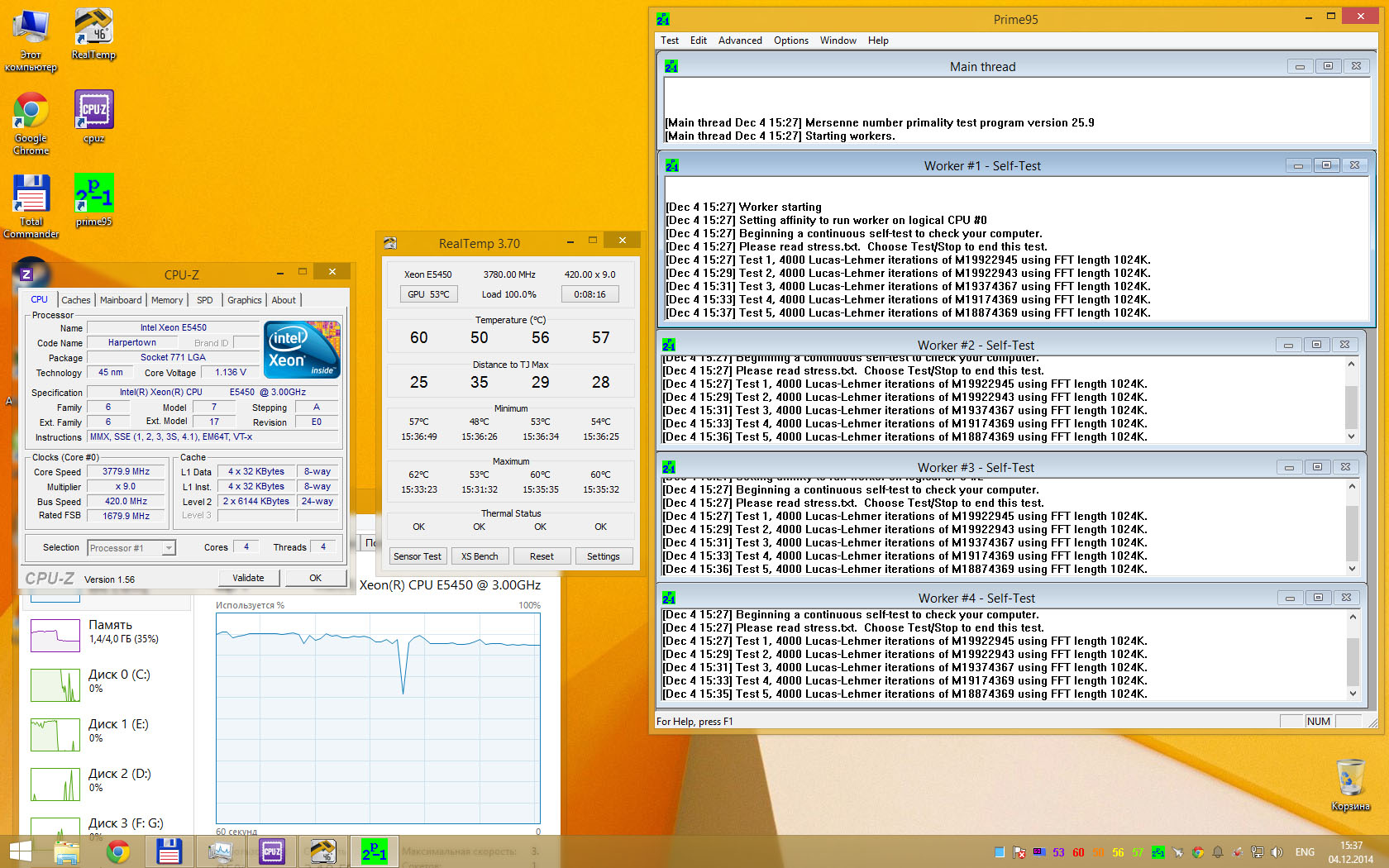Switch to Prime95 on the taskbar

click(375, 851)
